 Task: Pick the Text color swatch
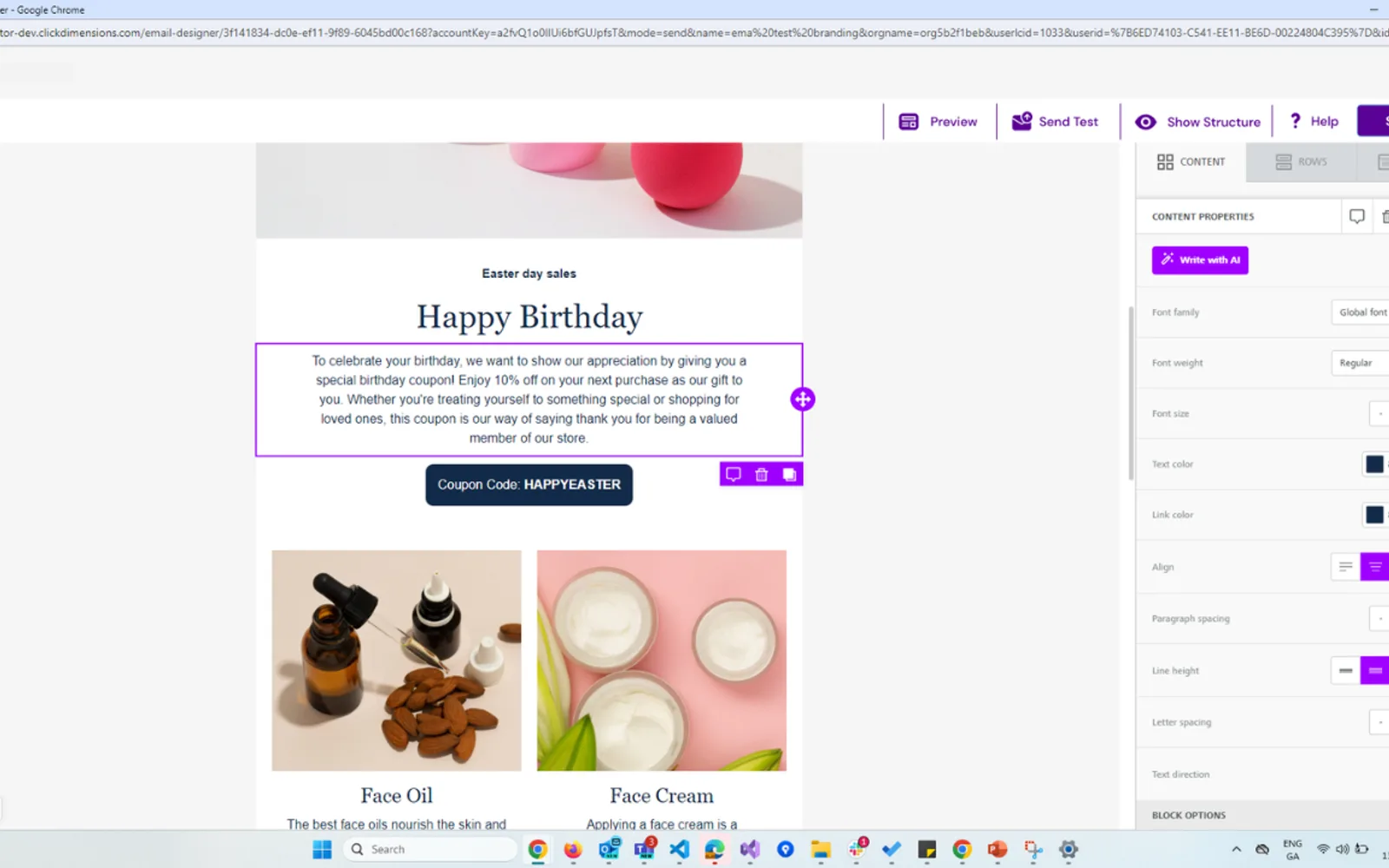[x=1374, y=464]
